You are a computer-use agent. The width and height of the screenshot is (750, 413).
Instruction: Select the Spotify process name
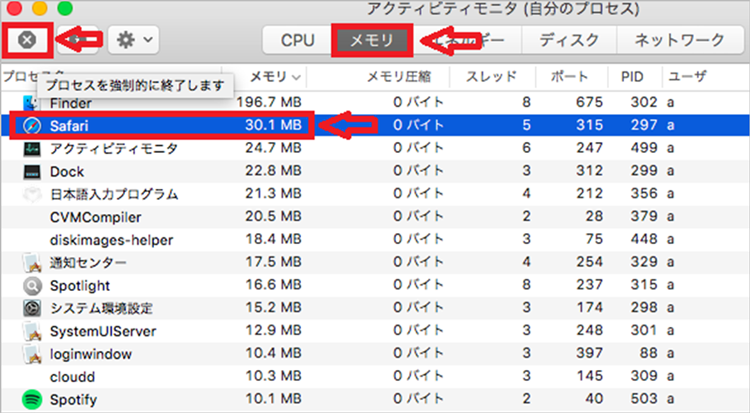(73, 400)
